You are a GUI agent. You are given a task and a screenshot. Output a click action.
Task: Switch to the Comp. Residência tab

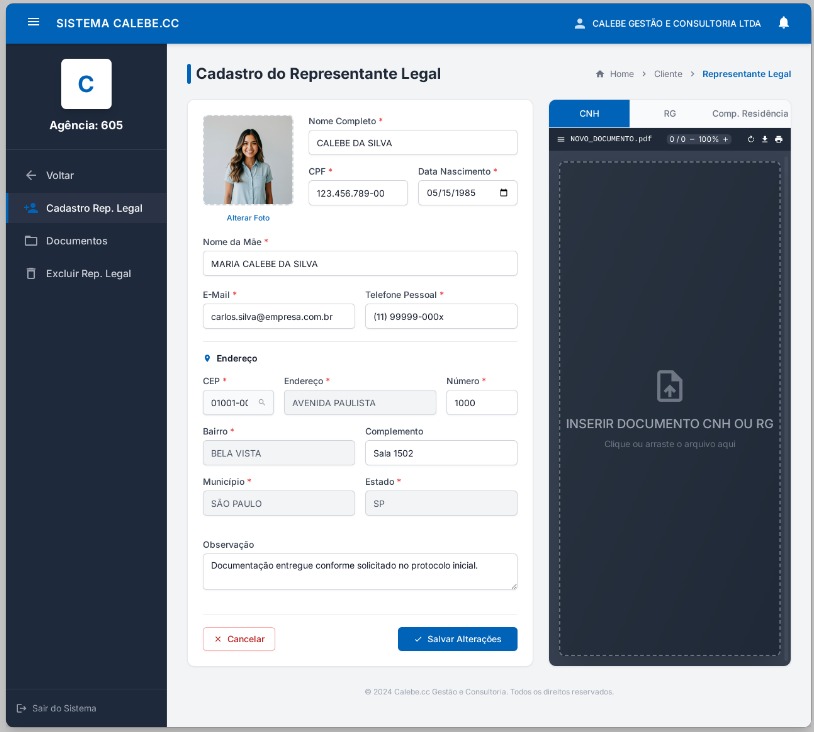pyautogui.click(x=749, y=114)
